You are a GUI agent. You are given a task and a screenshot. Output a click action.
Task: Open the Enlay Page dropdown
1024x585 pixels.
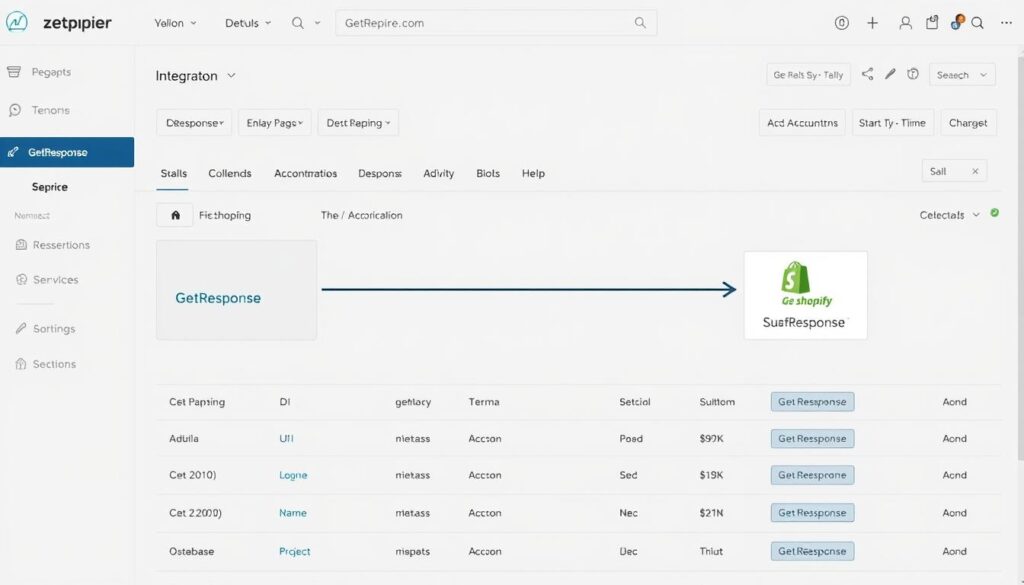tap(273, 123)
